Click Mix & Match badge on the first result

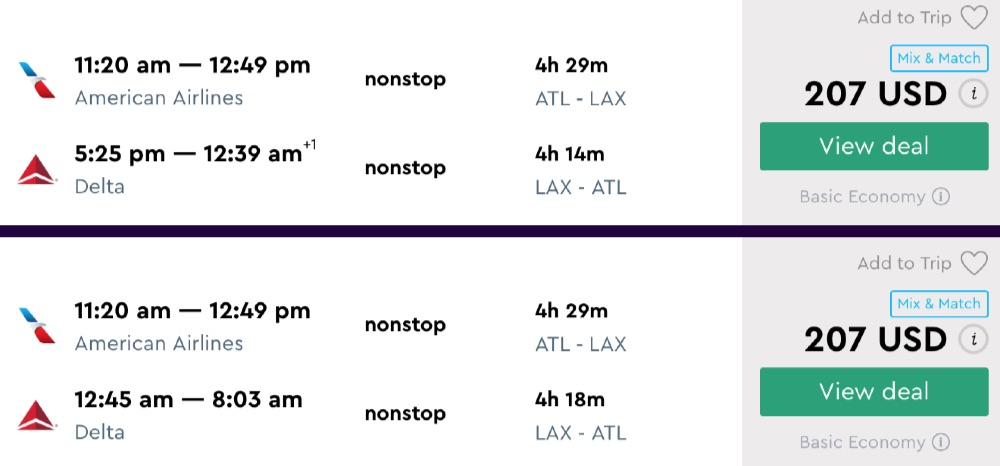[938, 58]
